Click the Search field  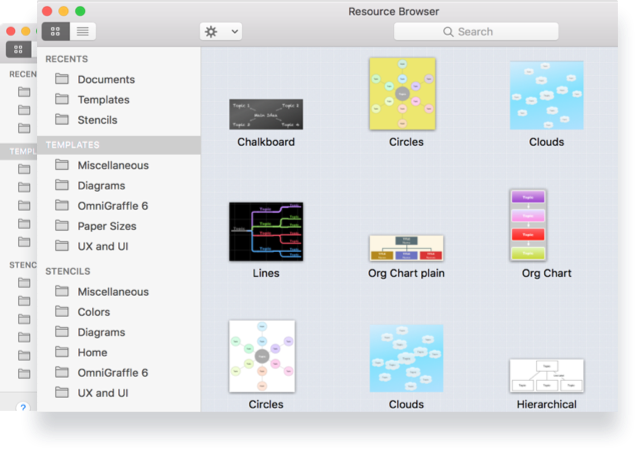pyautogui.click(x=476, y=32)
